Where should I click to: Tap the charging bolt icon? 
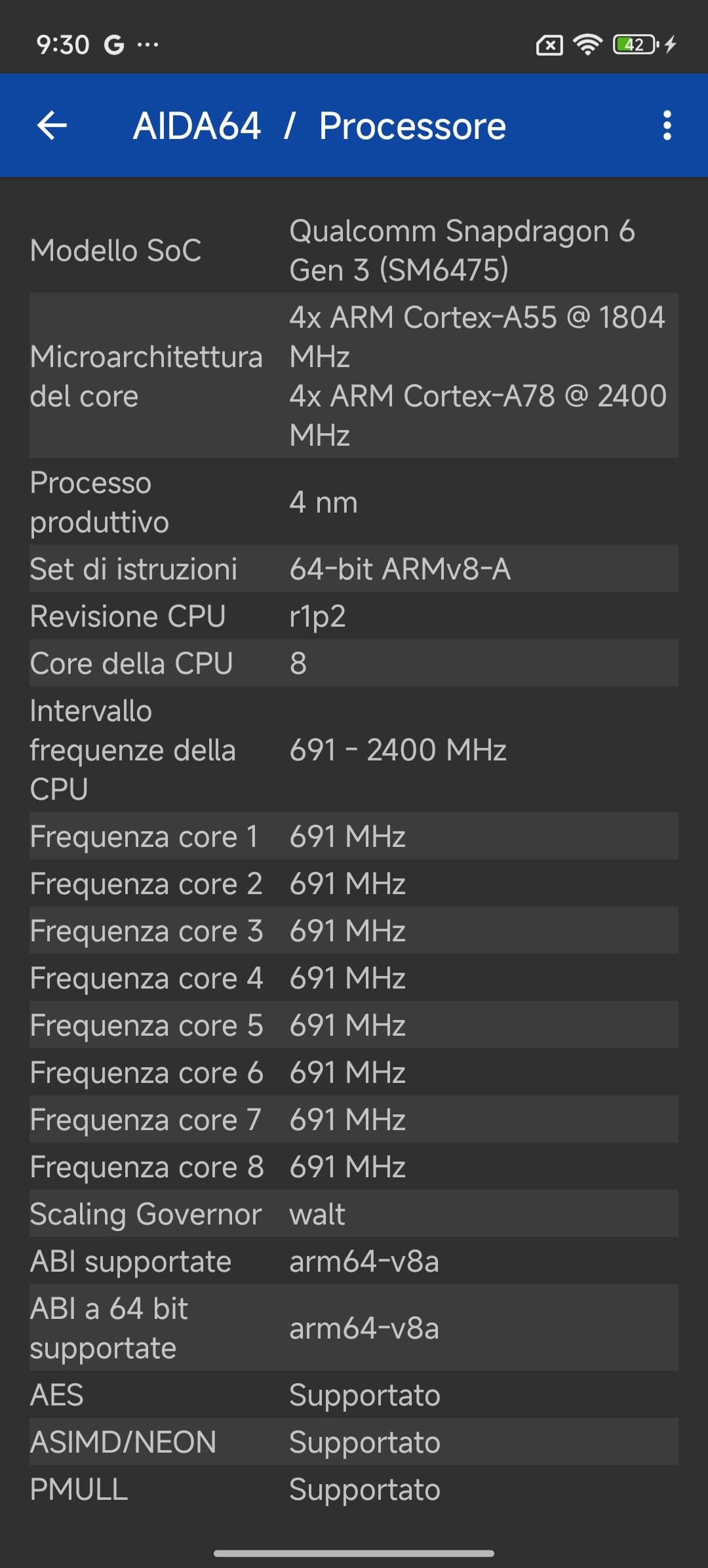tap(670, 45)
